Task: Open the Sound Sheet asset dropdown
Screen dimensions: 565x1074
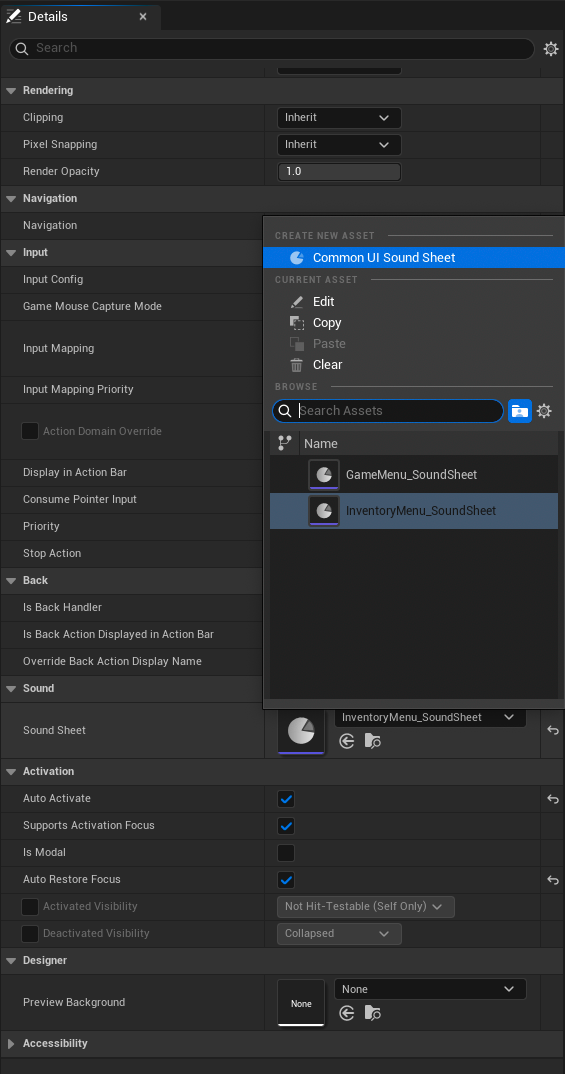Action: (x=430, y=717)
